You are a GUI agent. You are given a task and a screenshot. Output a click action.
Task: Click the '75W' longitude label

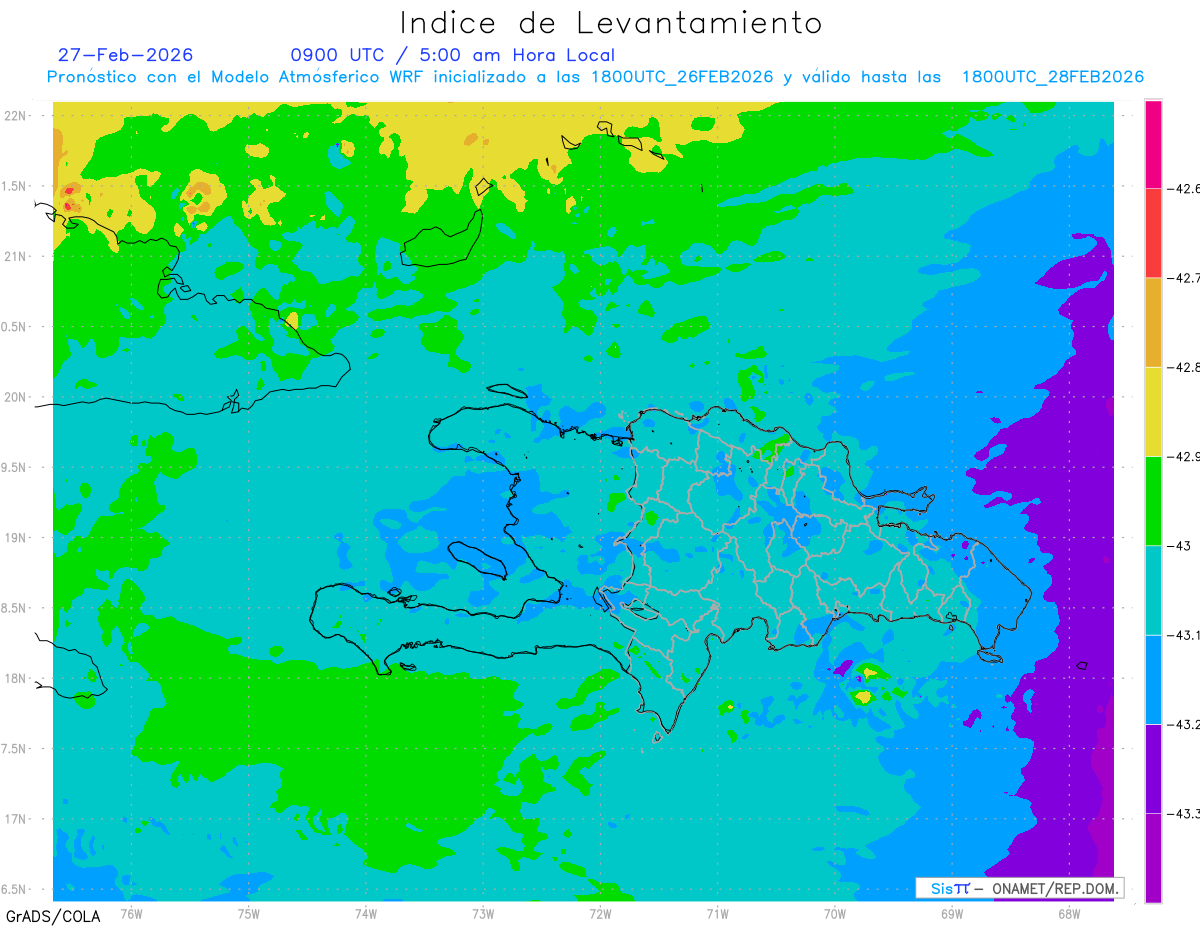[x=249, y=913]
